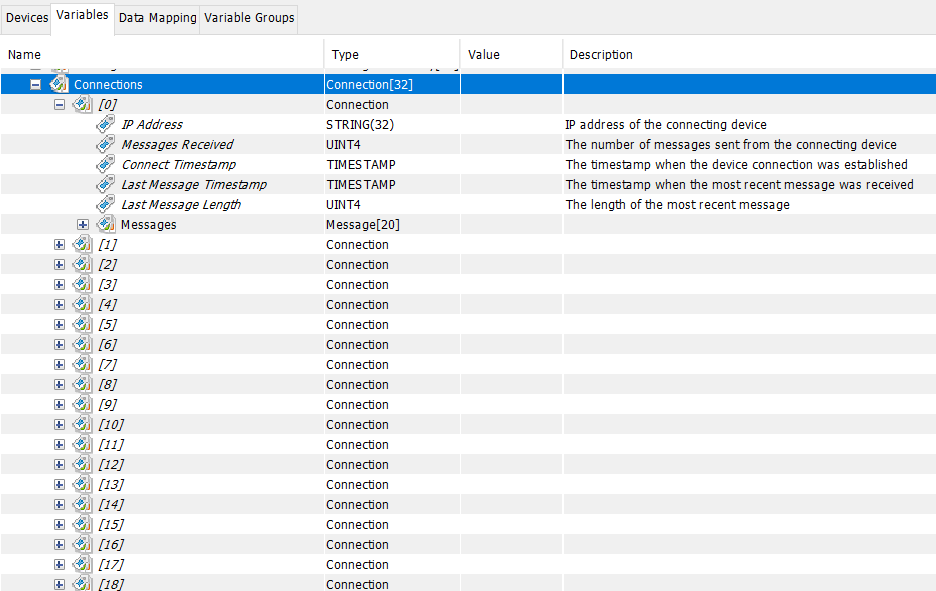Expand connection [1]

pyautogui.click(x=59, y=244)
